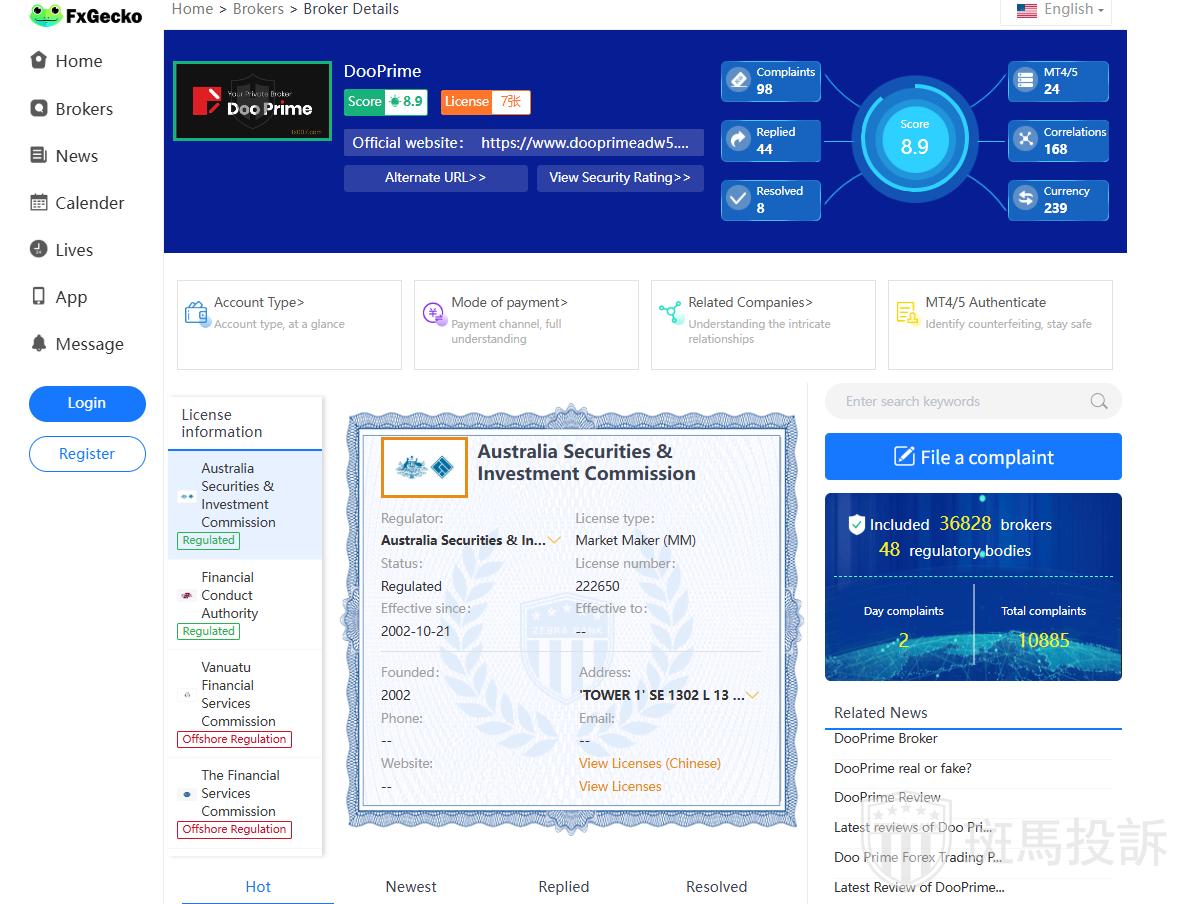Open the Account Type wallet icon
The image size is (1186, 904).
[196, 313]
